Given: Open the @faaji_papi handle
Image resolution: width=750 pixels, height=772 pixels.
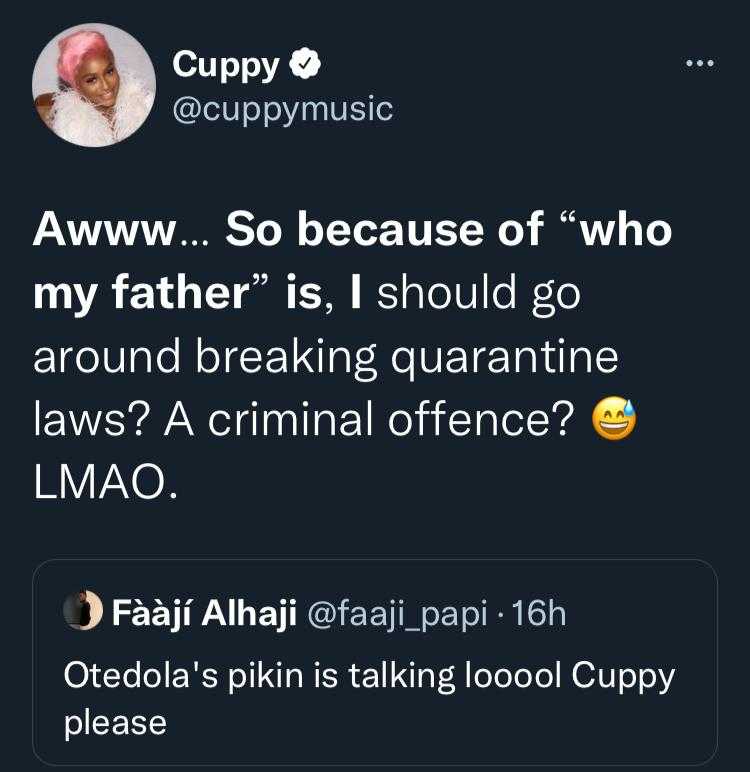Looking at the screenshot, I should (397, 614).
